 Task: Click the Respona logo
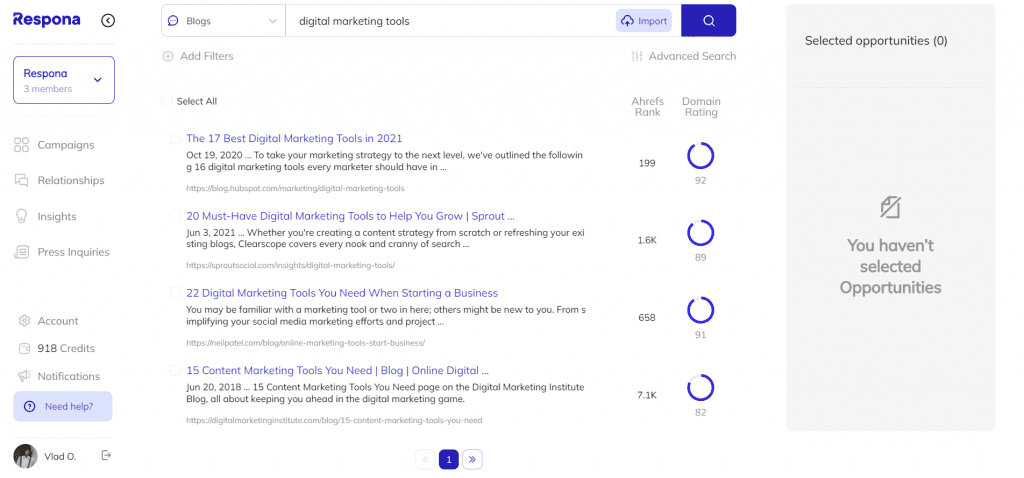coord(46,20)
